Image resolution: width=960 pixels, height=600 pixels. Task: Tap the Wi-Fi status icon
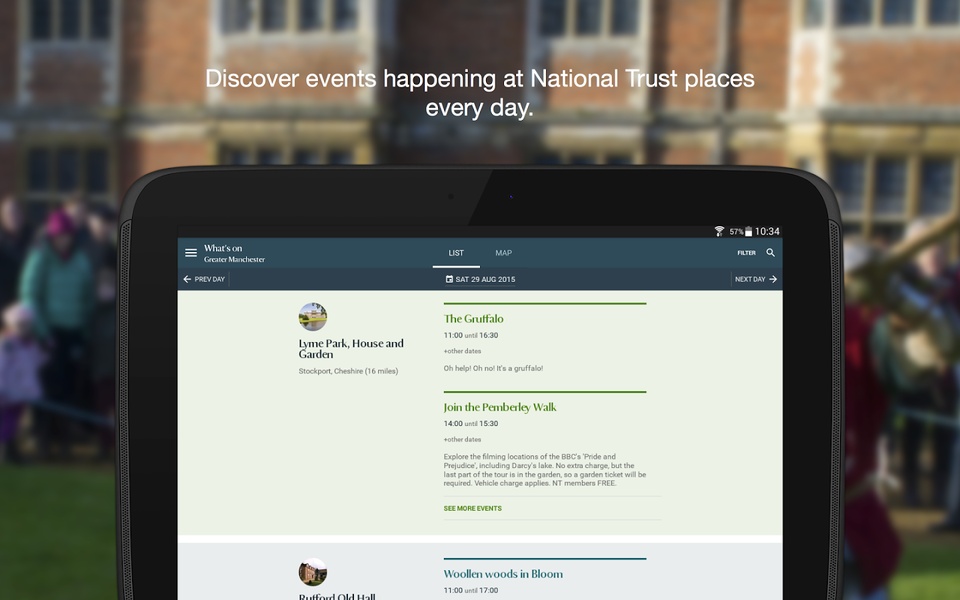719,231
